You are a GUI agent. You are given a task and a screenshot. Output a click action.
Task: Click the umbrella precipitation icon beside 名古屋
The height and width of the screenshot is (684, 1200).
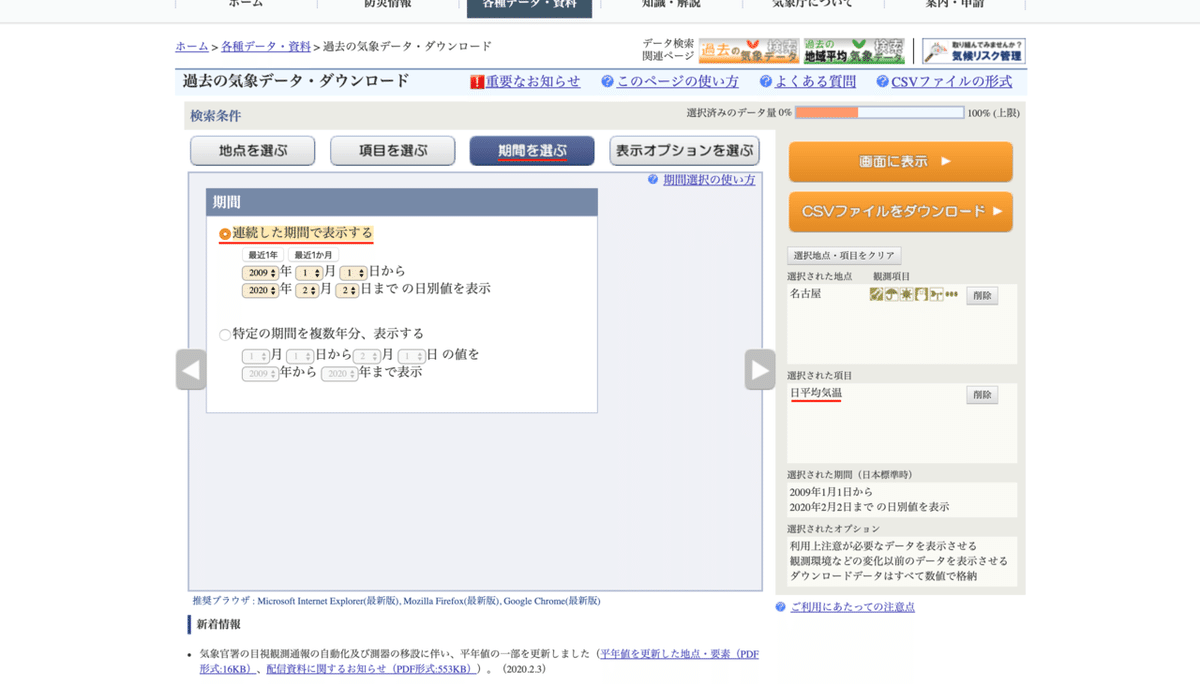tap(891, 294)
